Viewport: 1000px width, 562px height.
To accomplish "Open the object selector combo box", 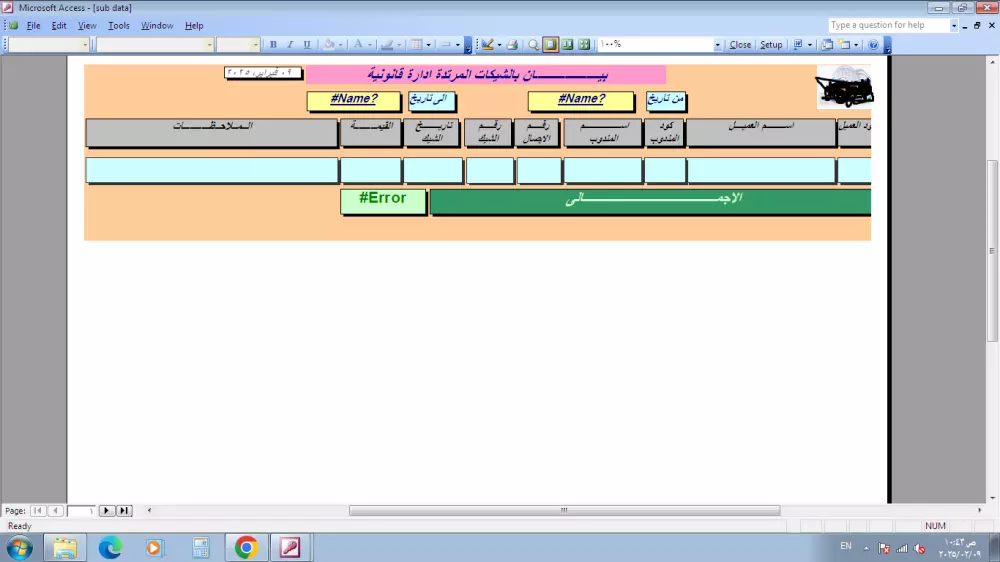I will click(x=48, y=45).
